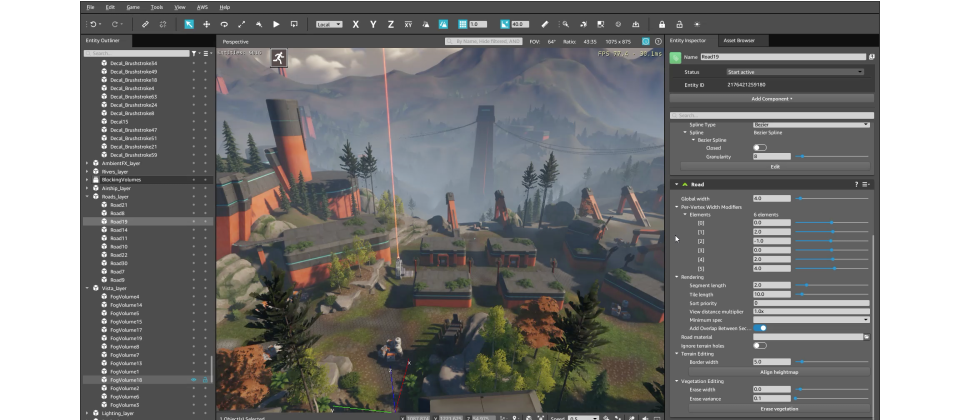Open the Status Start active dropdown
The height and width of the screenshot is (420, 960).
795,72
